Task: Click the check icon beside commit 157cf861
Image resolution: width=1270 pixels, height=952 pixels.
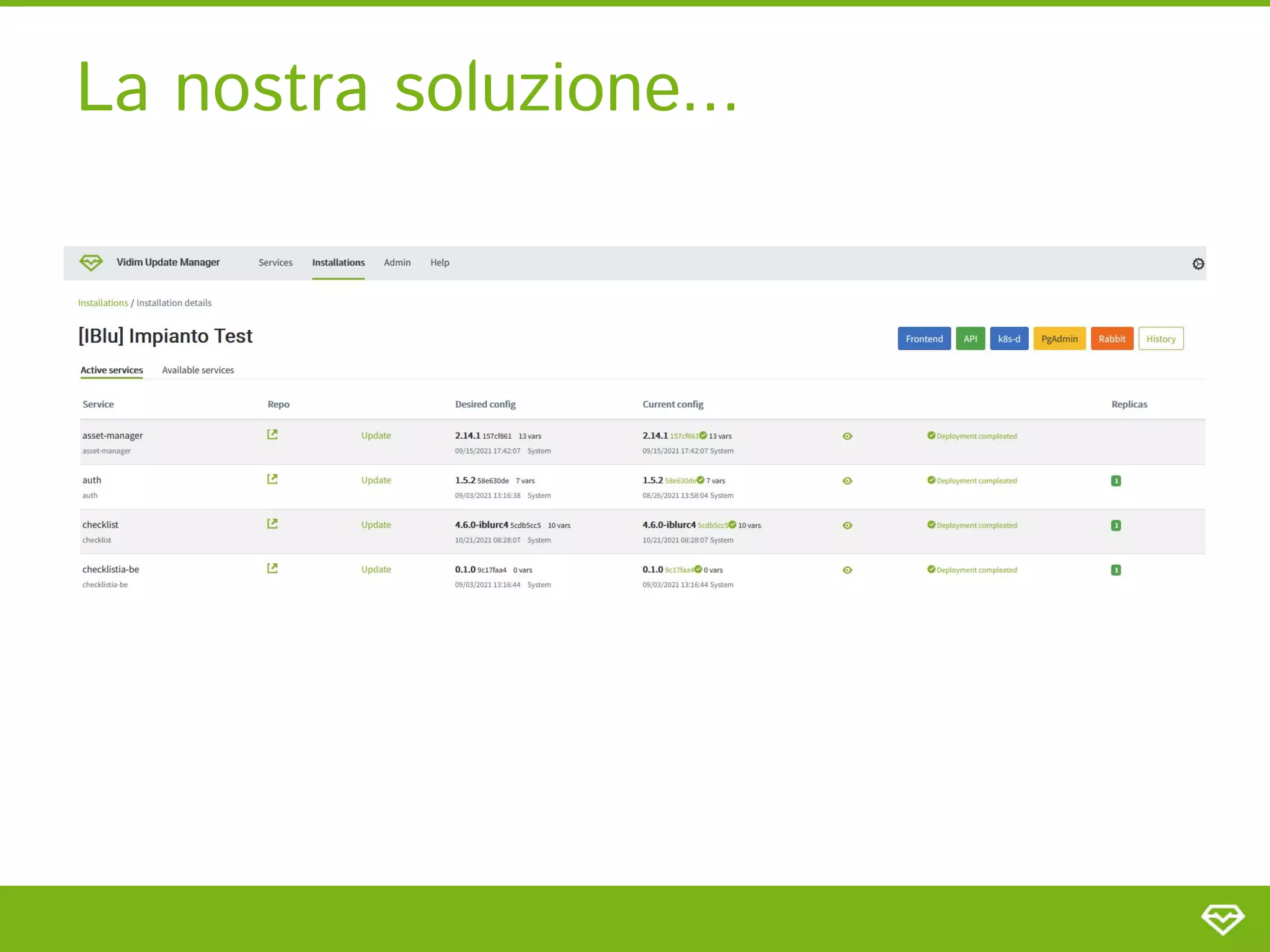Action: 703,436
